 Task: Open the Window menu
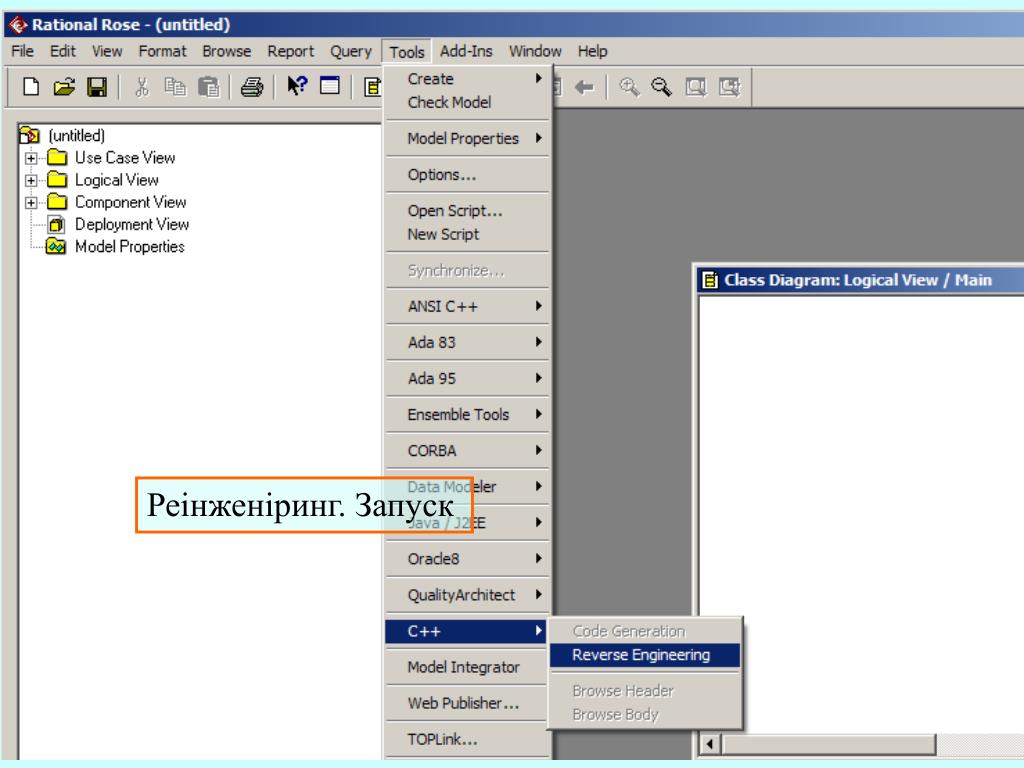click(x=536, y=51)
